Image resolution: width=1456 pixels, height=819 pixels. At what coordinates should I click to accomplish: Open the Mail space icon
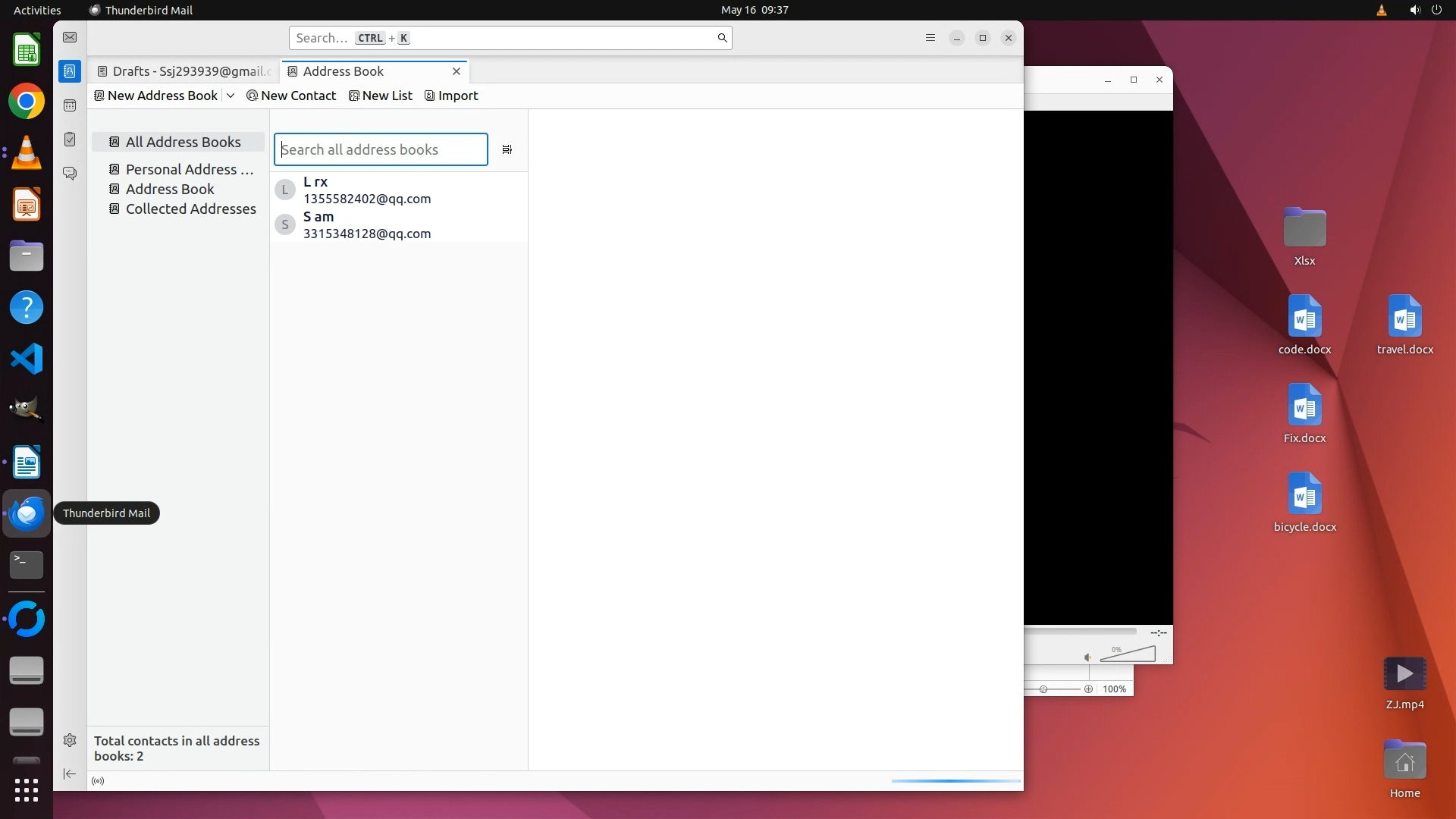(70, 37)
